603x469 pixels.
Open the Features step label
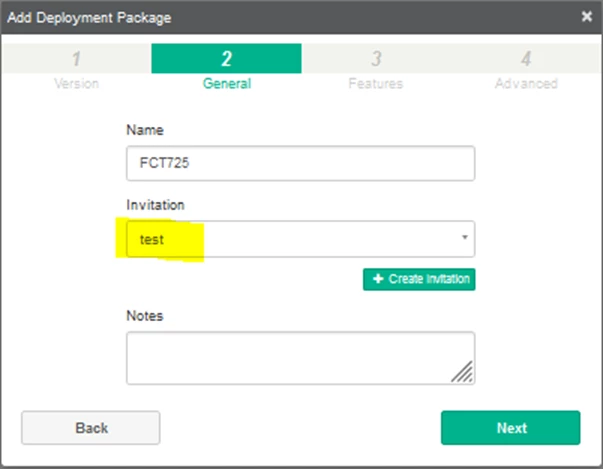click(376, 83)
